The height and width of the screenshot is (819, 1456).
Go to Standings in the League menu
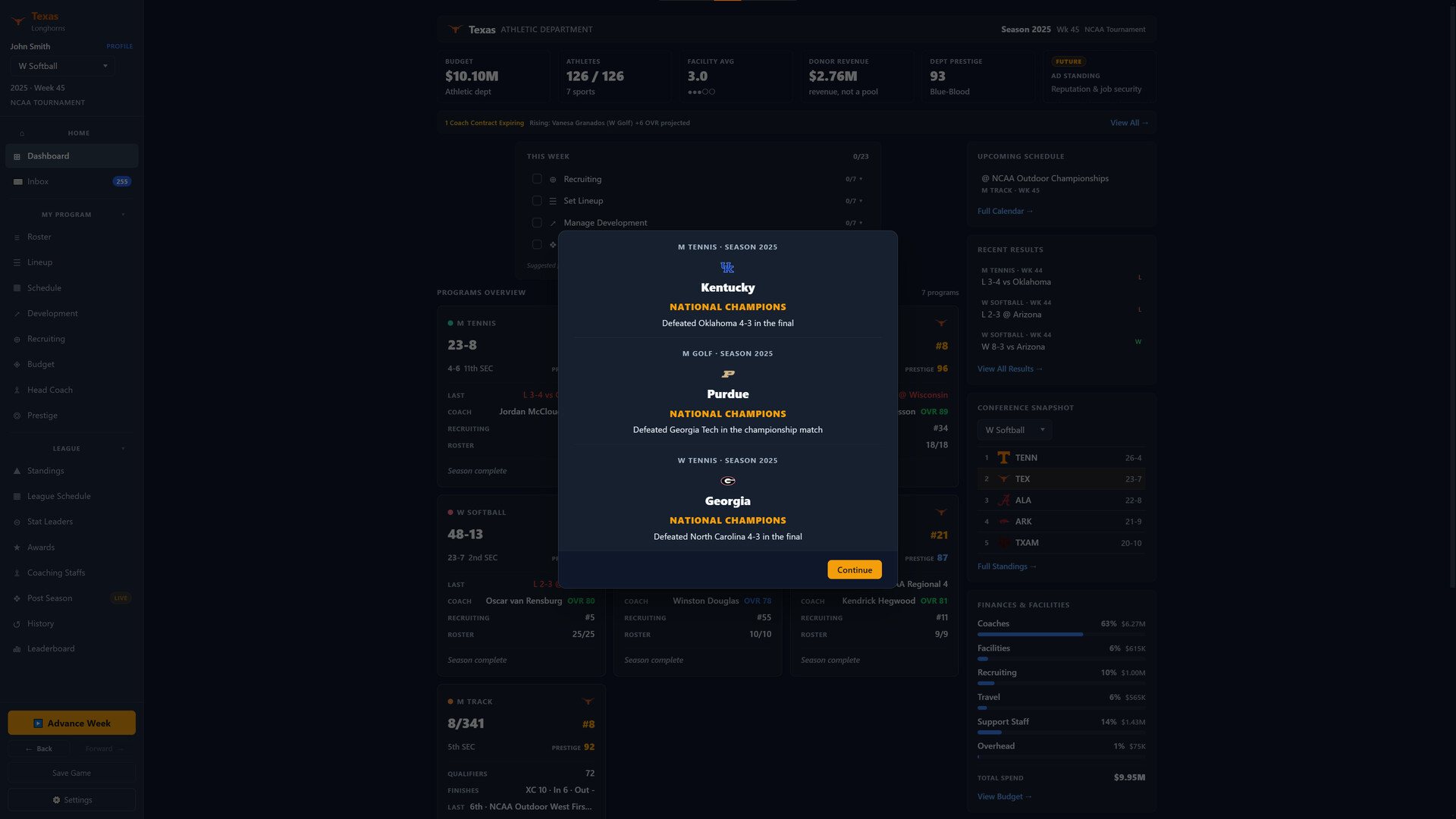pos(71,471)
